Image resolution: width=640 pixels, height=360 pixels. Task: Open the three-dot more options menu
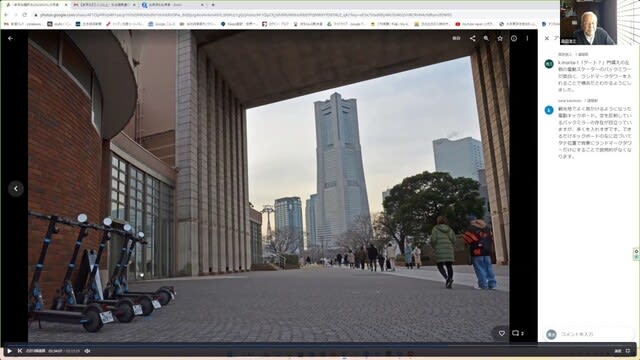coord(527,38)
